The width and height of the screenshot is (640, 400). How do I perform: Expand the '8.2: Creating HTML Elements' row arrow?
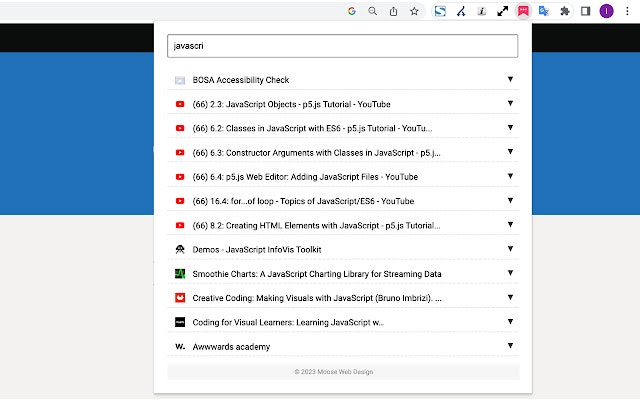[510, 224]
